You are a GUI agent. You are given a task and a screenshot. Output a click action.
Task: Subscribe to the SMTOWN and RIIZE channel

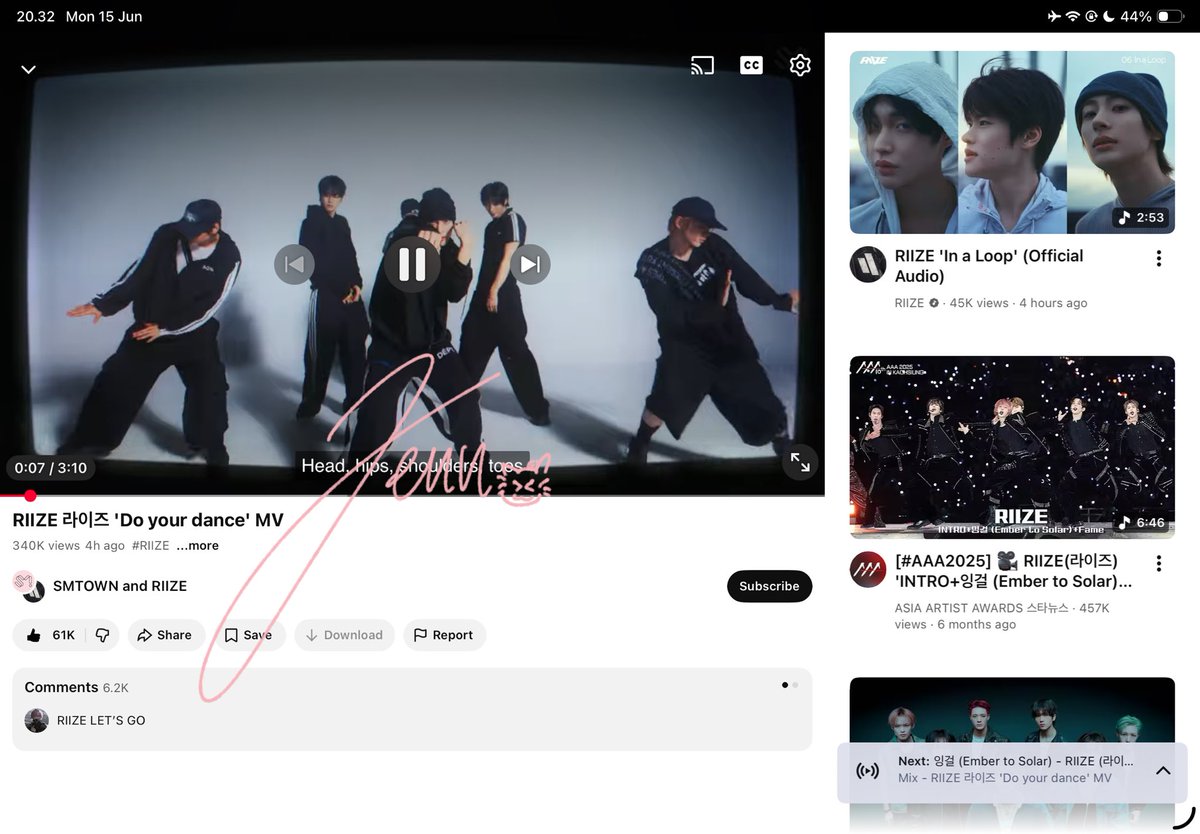pyautogui.click(x=769, y=586)
